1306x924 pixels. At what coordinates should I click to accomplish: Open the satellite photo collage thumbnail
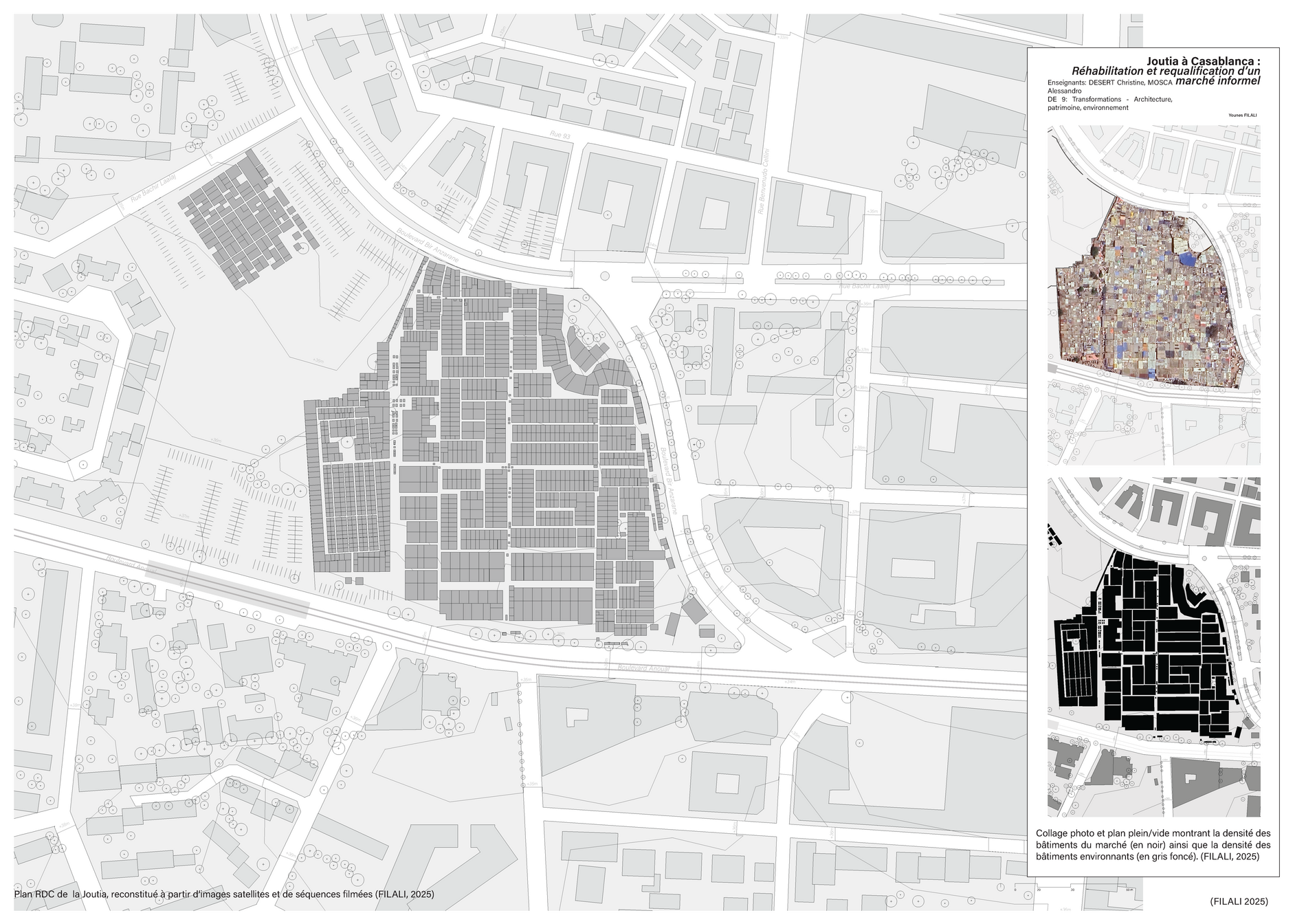(1153, 296)
